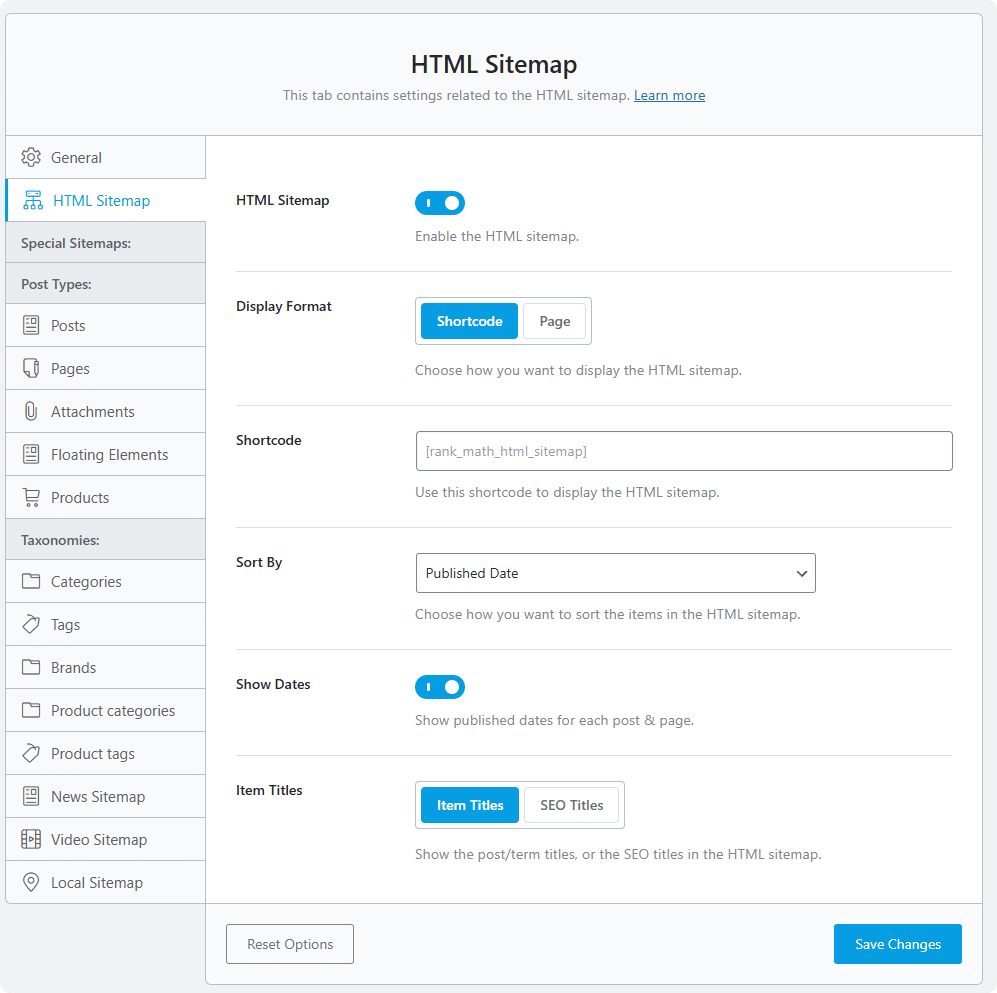
Task: Click the Reset Options button
Action: (x=290, y=944)
